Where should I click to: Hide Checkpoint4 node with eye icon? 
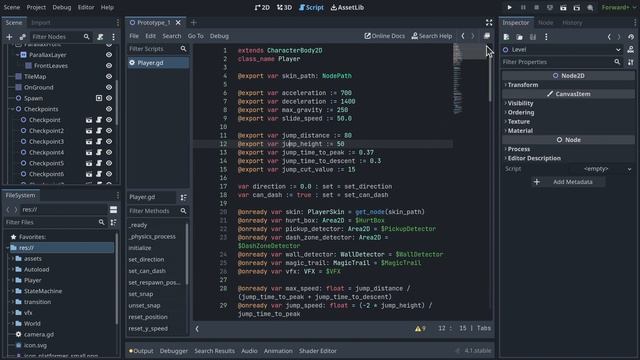pos(109,152)
